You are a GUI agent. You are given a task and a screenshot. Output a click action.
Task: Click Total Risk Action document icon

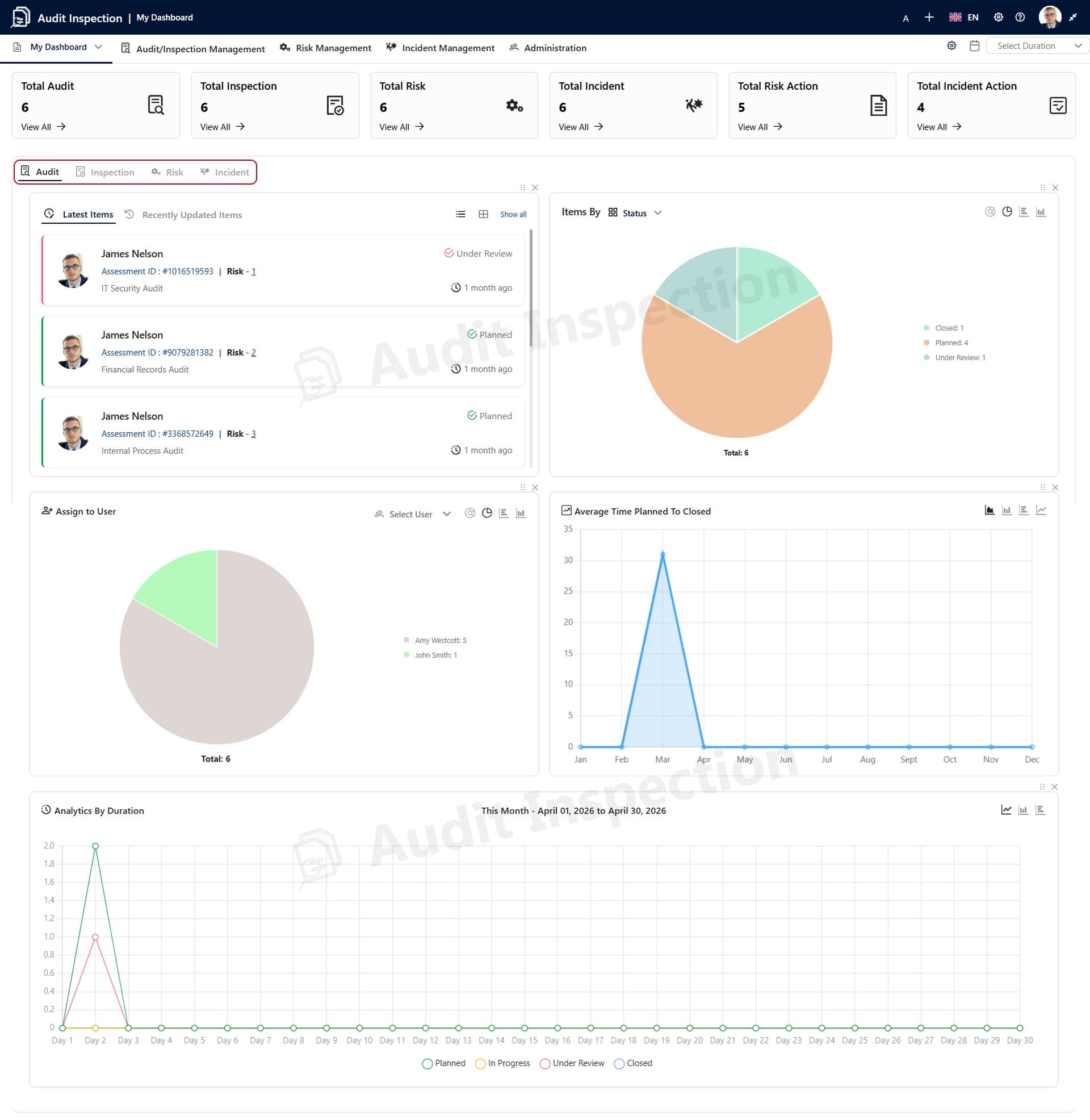(879, 106)
